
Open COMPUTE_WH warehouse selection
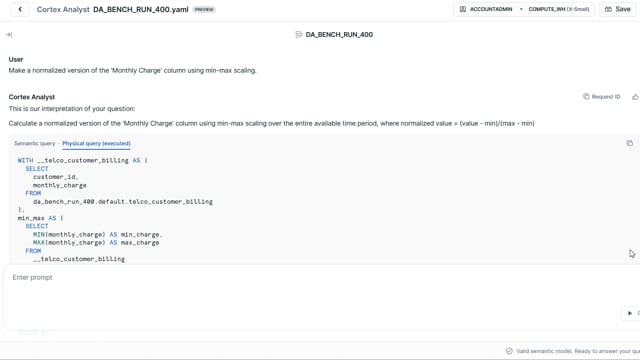pyautogui.click(x=558, y=9)
